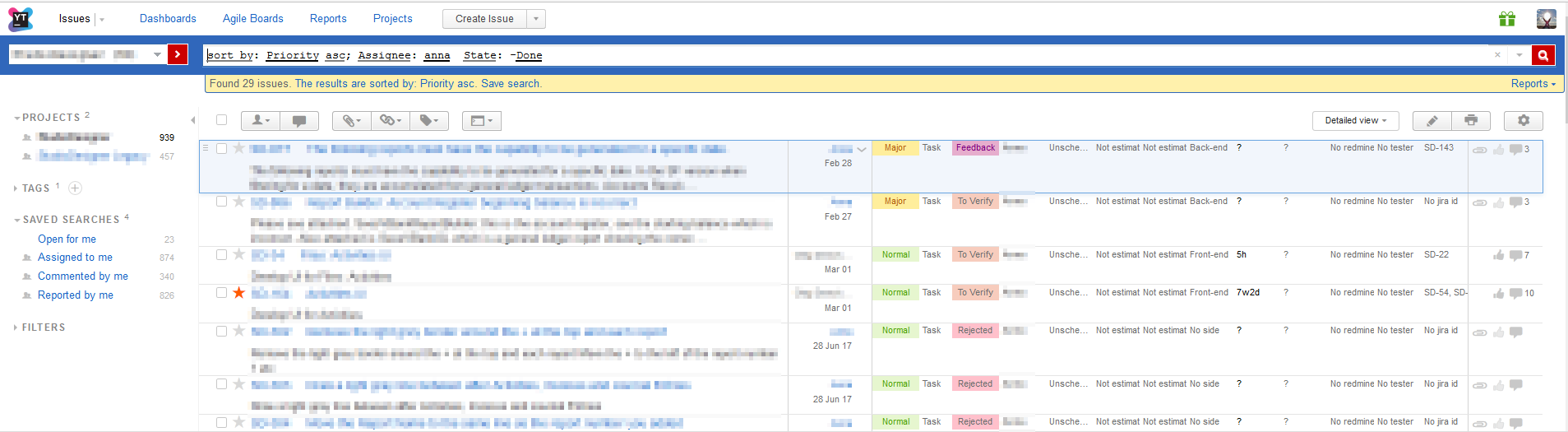Click the pencil edit button
The width and height of the screenshot is (1568, 432).
point(1432,121)
